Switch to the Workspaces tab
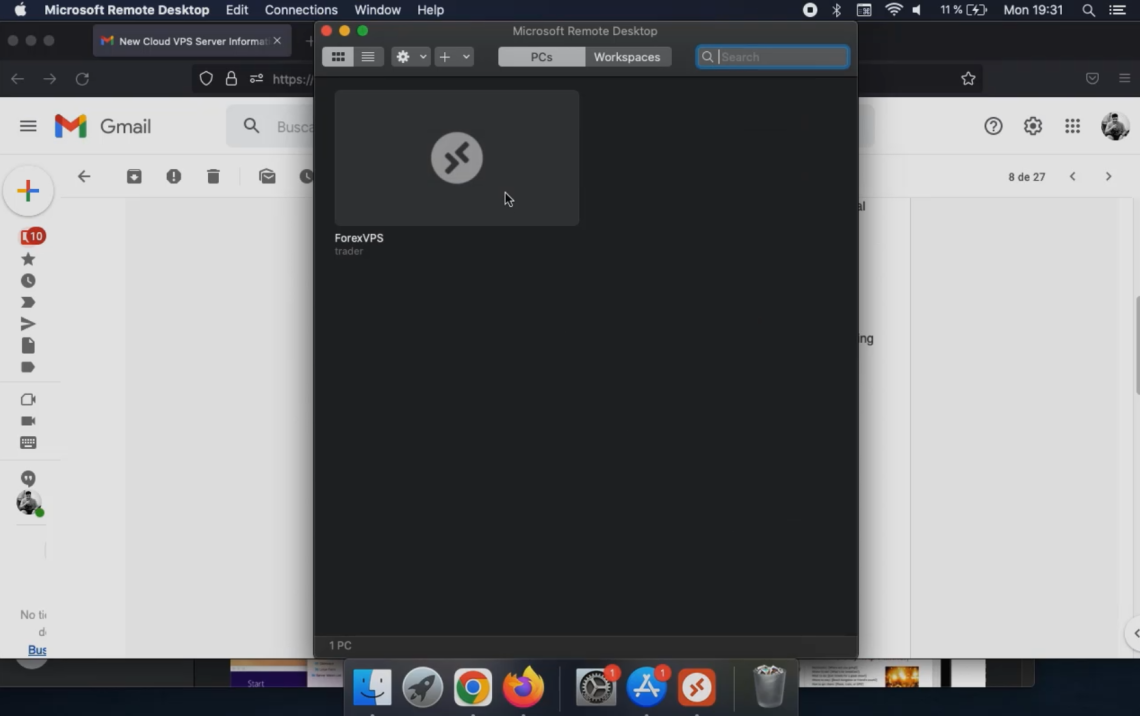 (x=627, y=57)
